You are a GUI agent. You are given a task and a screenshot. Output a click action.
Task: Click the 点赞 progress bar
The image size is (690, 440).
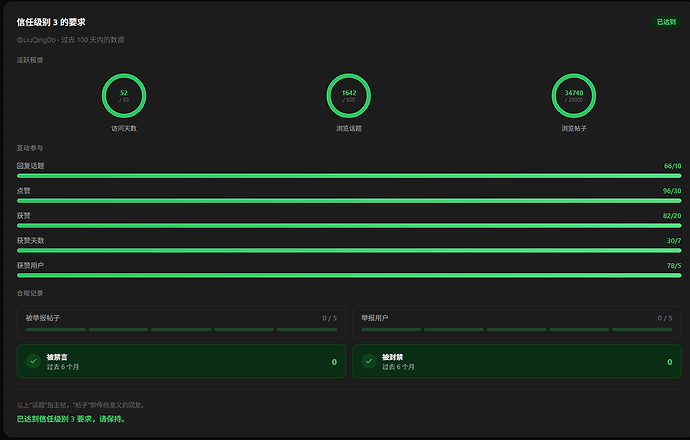point(349,201)
